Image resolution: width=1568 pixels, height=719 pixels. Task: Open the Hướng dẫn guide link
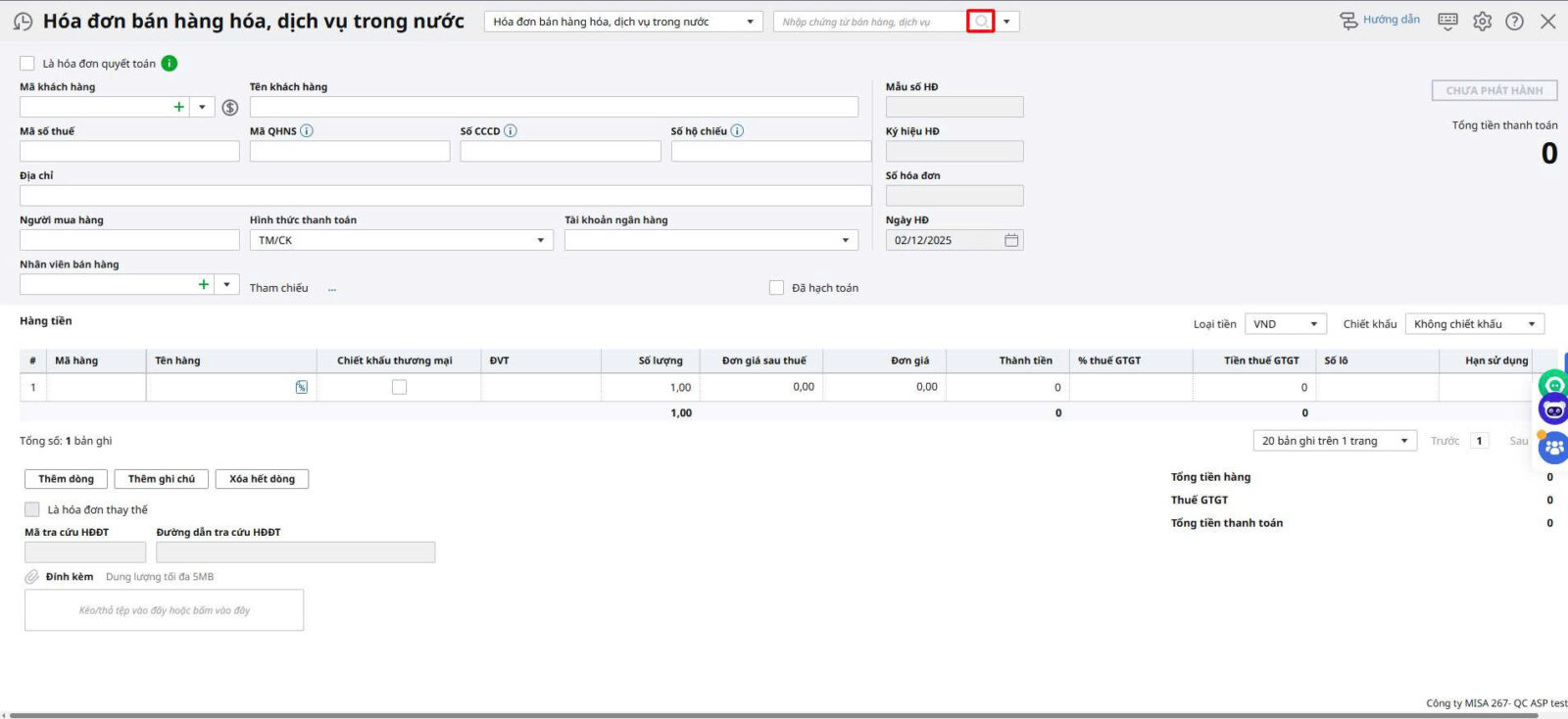[x=1390, y=20]
